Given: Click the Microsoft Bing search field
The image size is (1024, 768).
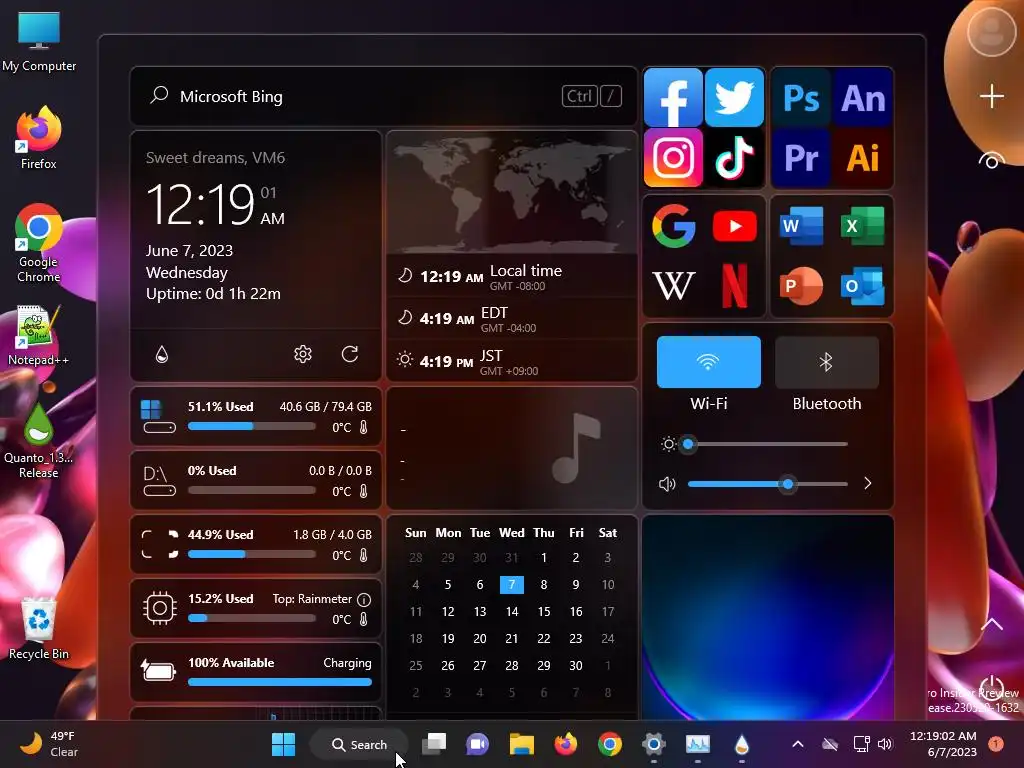Looking at the screenshot, I should tap(383, 97).
